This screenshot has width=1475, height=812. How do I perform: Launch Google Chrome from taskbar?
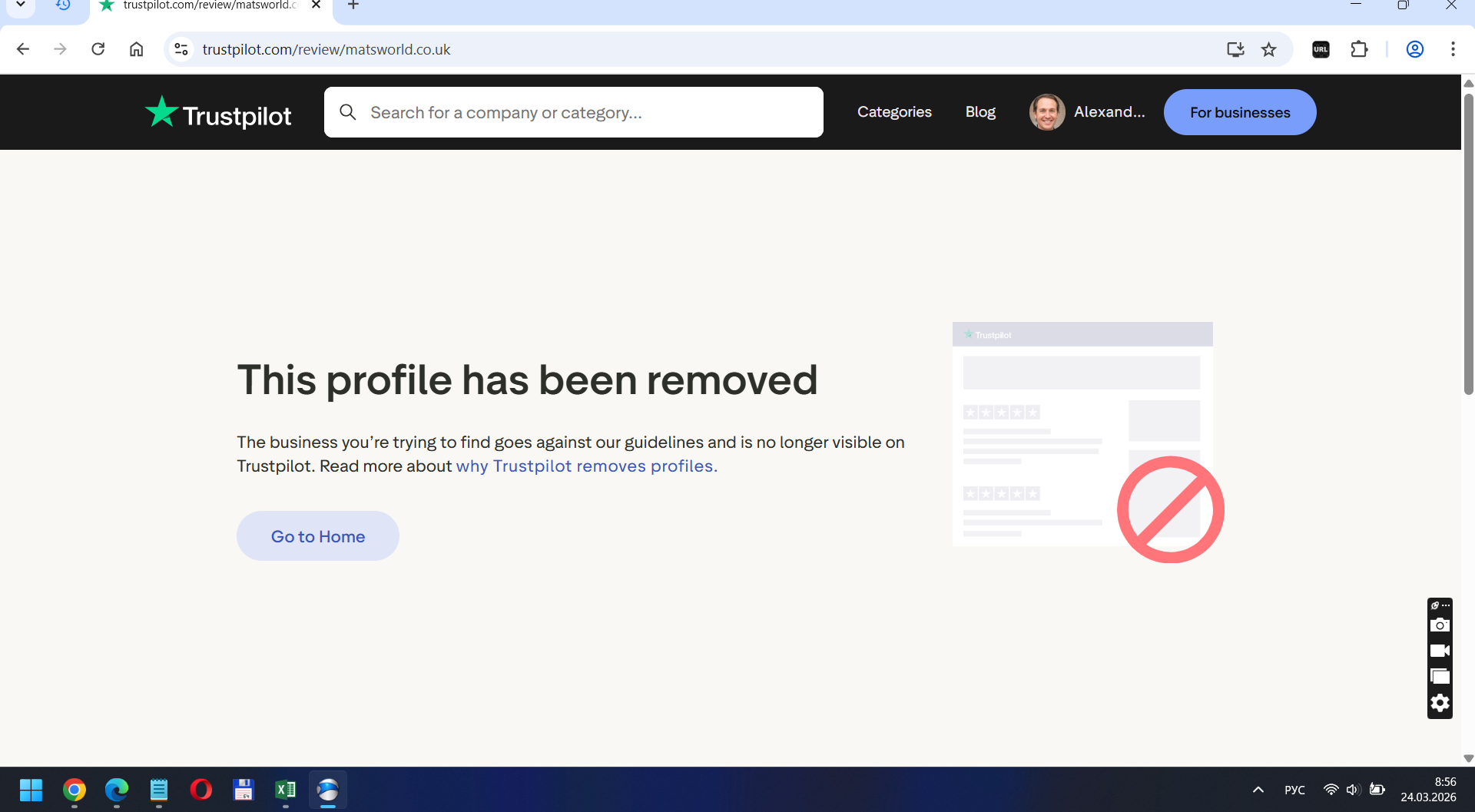pyautogui.click(x=75, y=790)
